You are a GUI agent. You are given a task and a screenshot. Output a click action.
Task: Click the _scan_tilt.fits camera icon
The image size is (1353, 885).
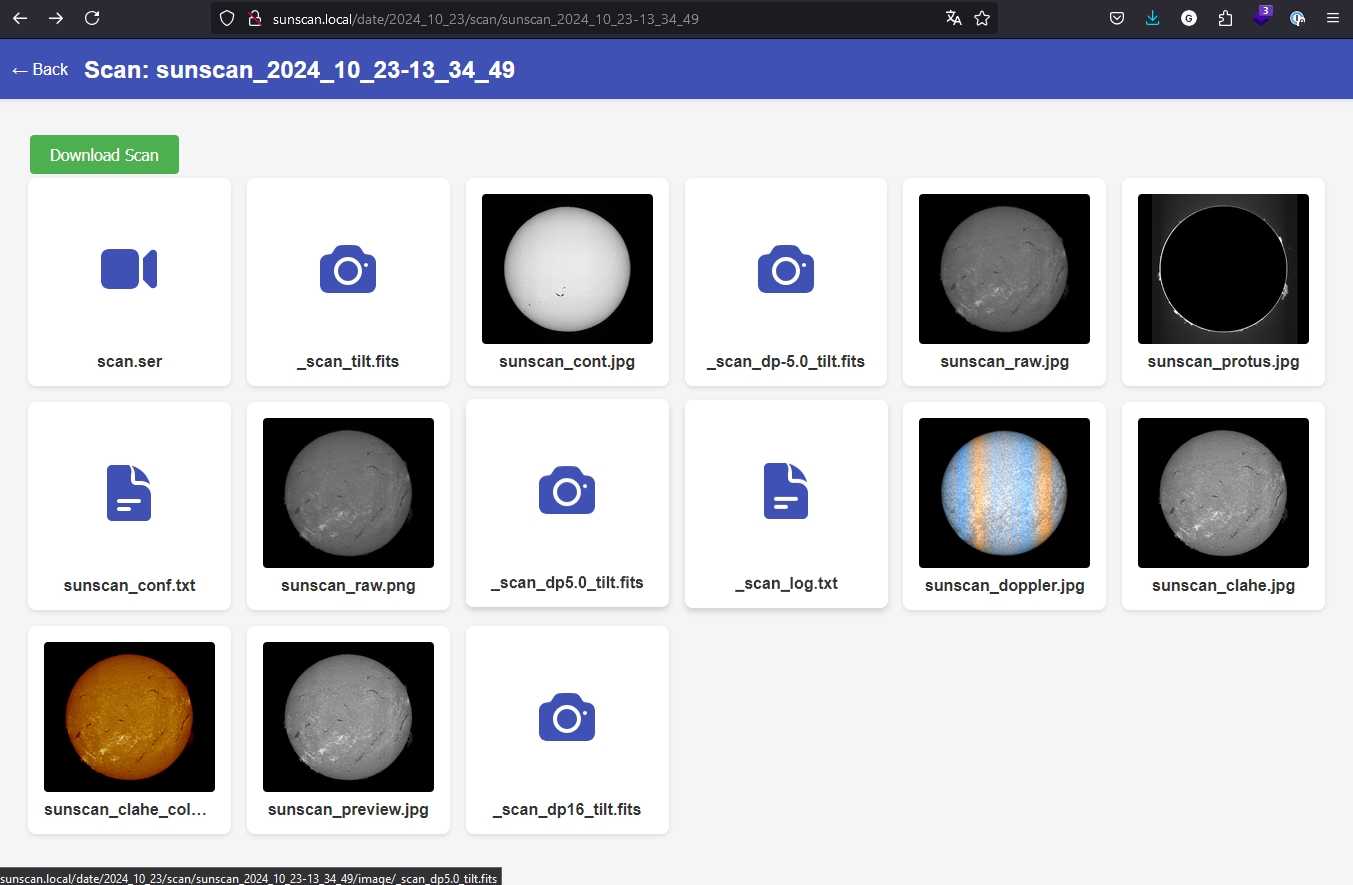(x=348, y=269)
